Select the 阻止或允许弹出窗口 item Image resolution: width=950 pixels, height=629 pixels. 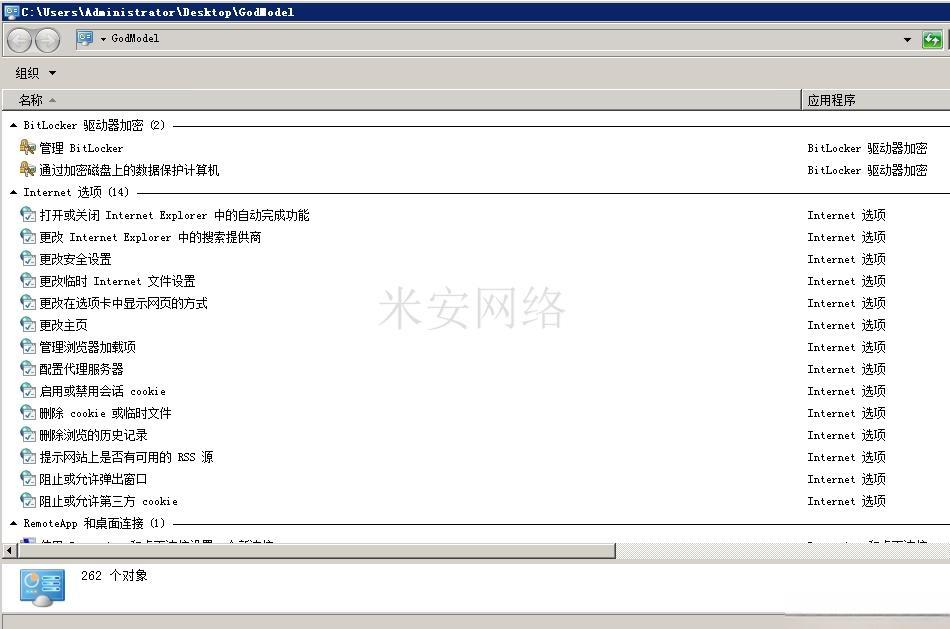coord(93,479)
